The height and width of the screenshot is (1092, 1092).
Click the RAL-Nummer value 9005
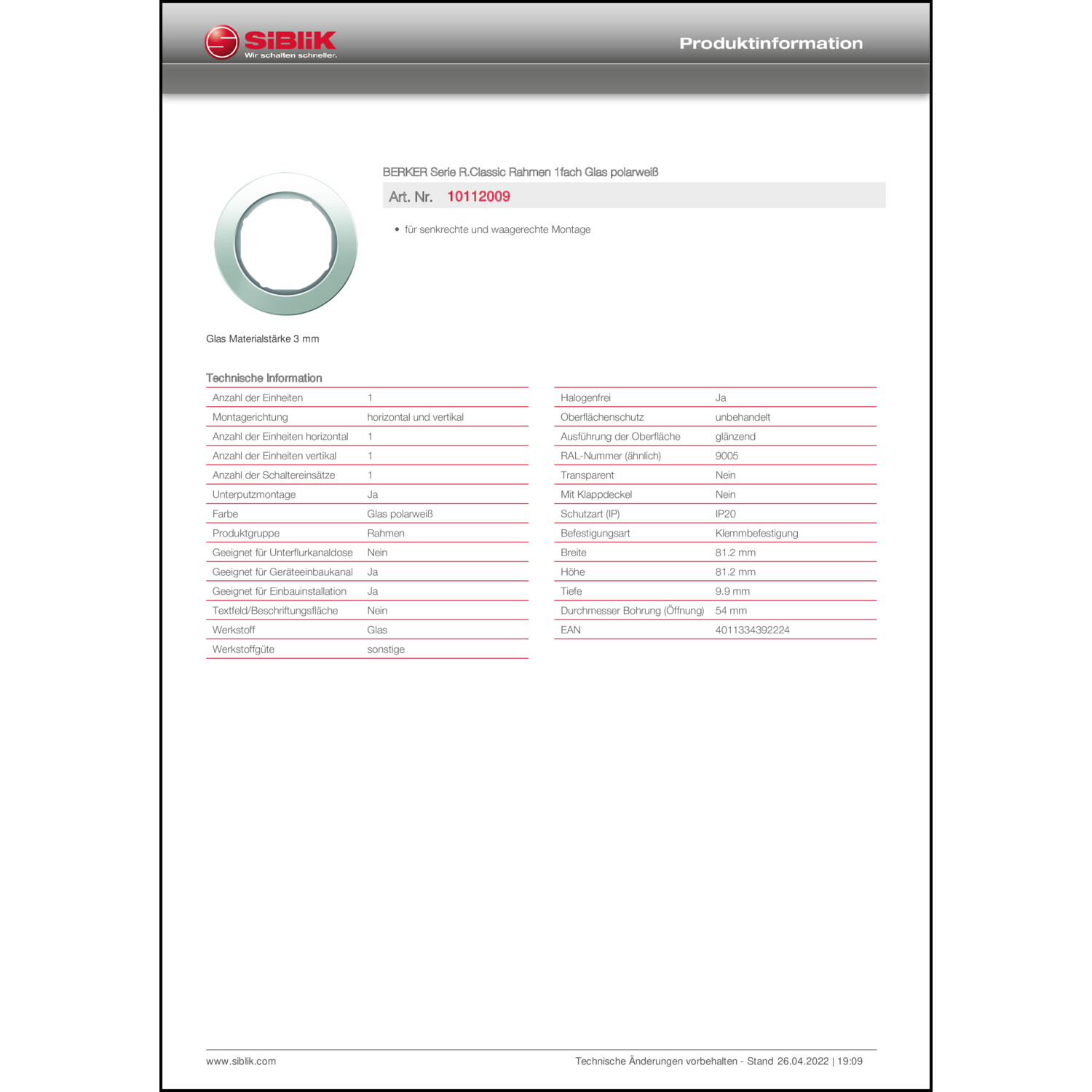click(727, 456)
